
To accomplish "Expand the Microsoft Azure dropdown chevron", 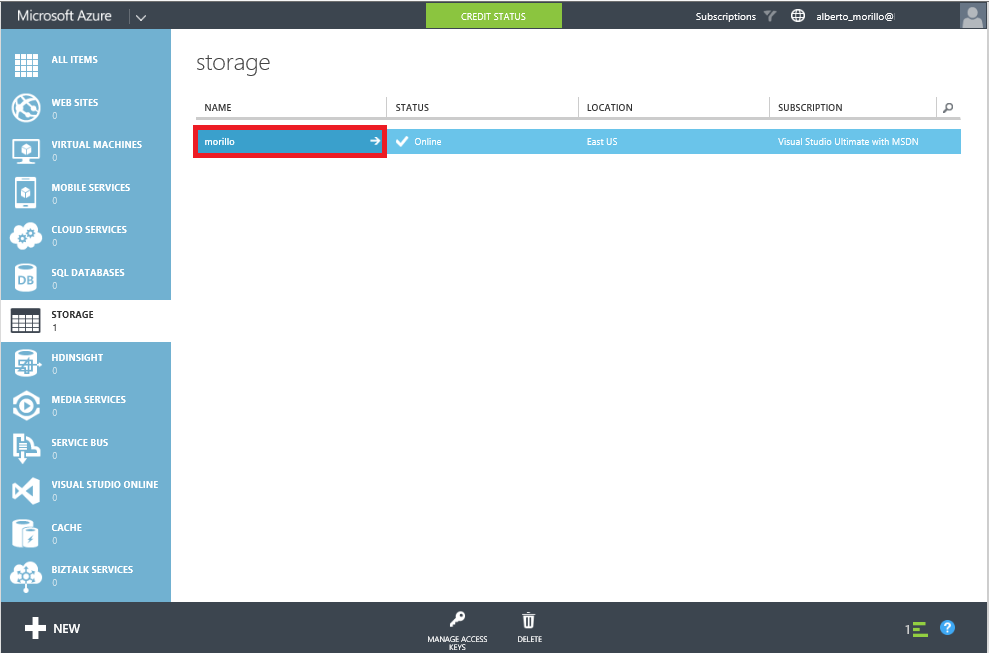I will 141,17.
